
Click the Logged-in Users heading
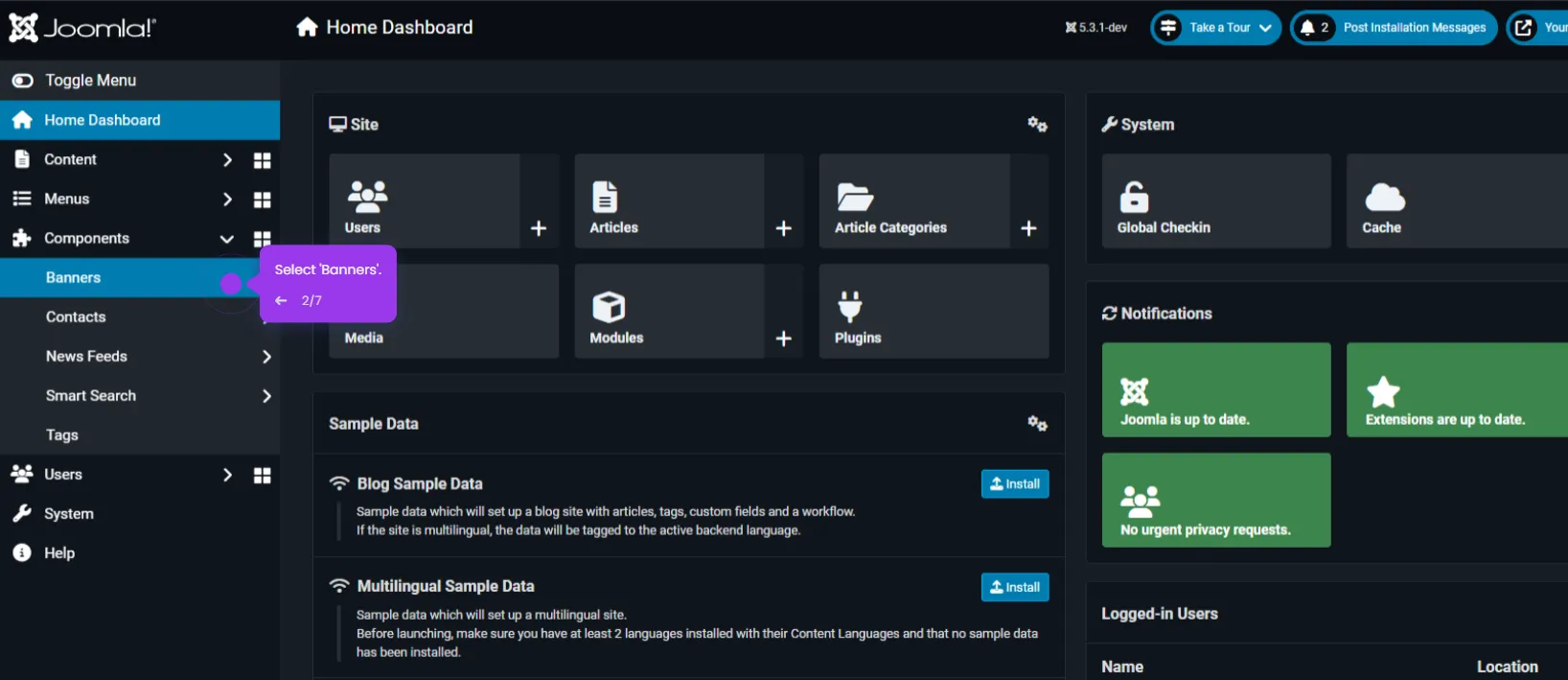coord(1160,614)
